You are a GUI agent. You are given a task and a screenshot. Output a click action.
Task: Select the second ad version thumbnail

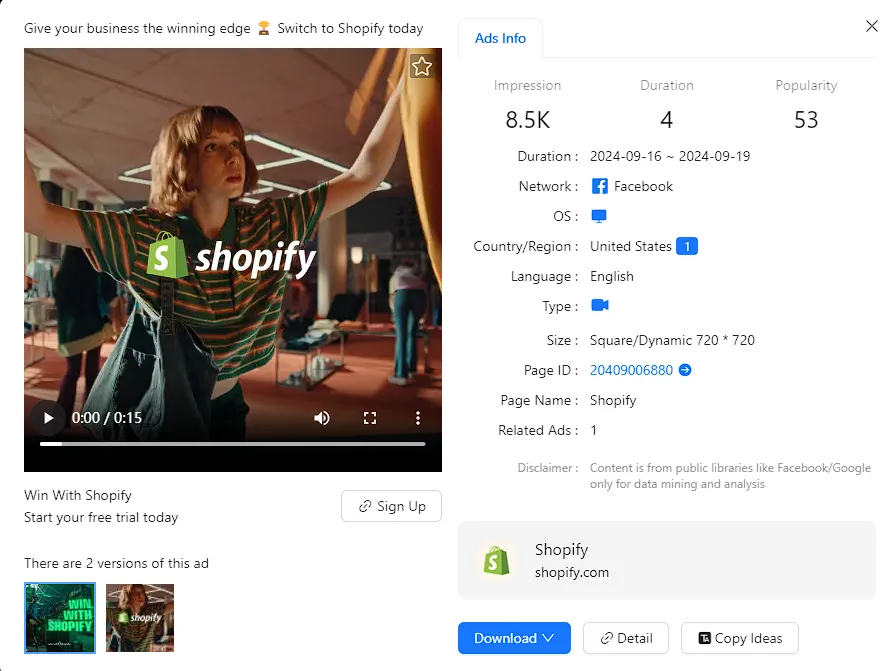140,618
